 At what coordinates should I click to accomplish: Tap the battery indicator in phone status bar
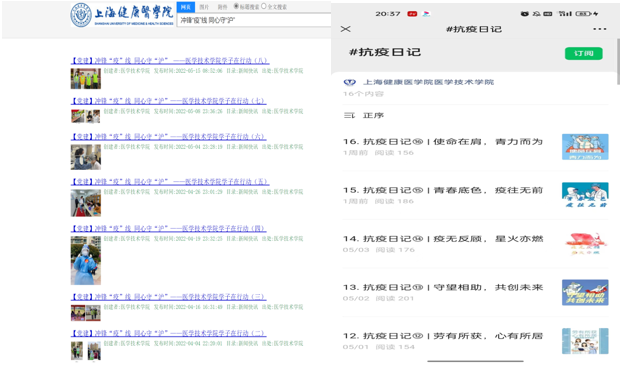click(x=584, y=14)
